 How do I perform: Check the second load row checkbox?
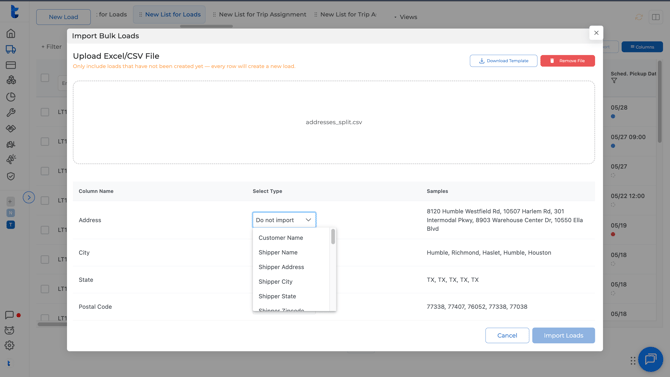[45, 141]
